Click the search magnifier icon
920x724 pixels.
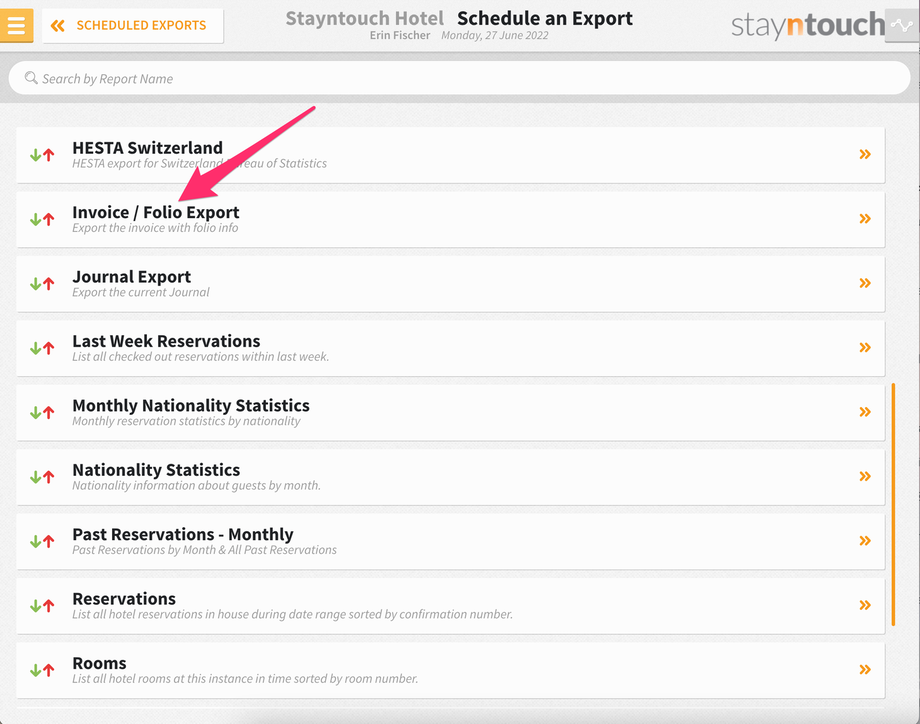pos(31,78)
